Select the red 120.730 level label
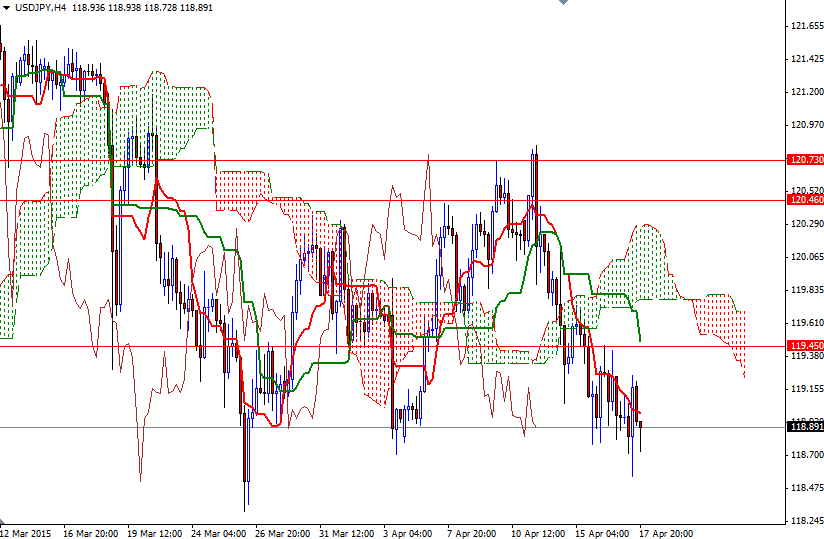The image size is (824, 539). click(806, 160)
